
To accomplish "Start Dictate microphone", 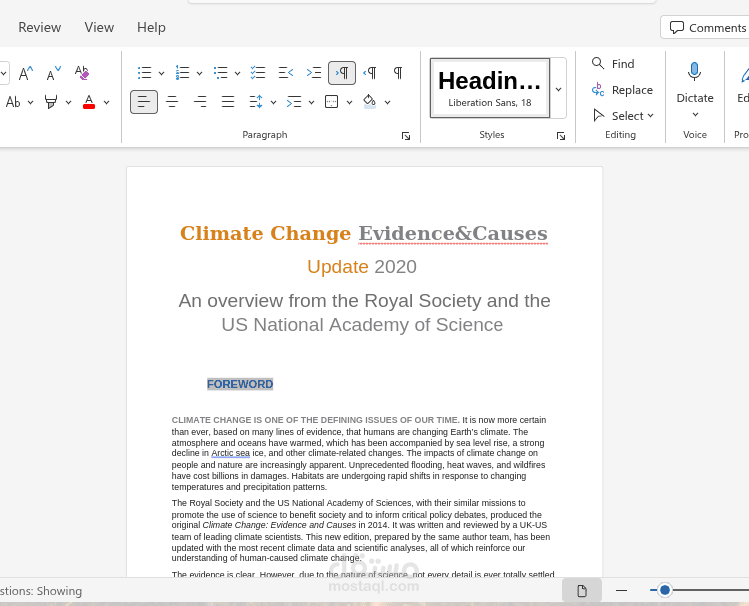I will (695, 80).
